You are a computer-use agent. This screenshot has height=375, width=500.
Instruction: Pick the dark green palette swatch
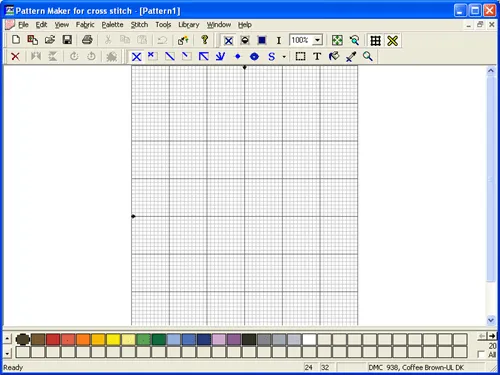(159, 339)
